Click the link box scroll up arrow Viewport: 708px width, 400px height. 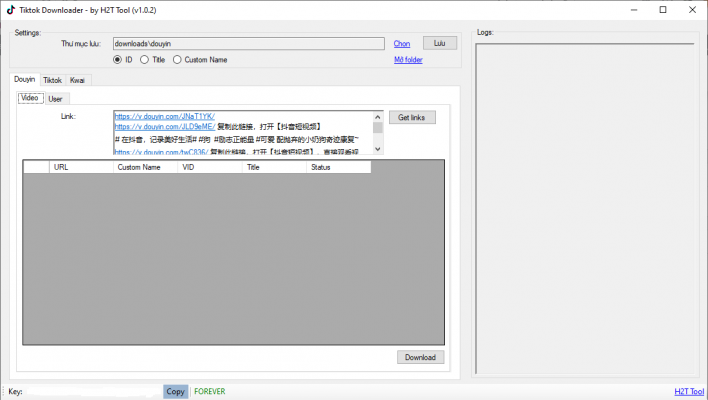coord(378,117)
